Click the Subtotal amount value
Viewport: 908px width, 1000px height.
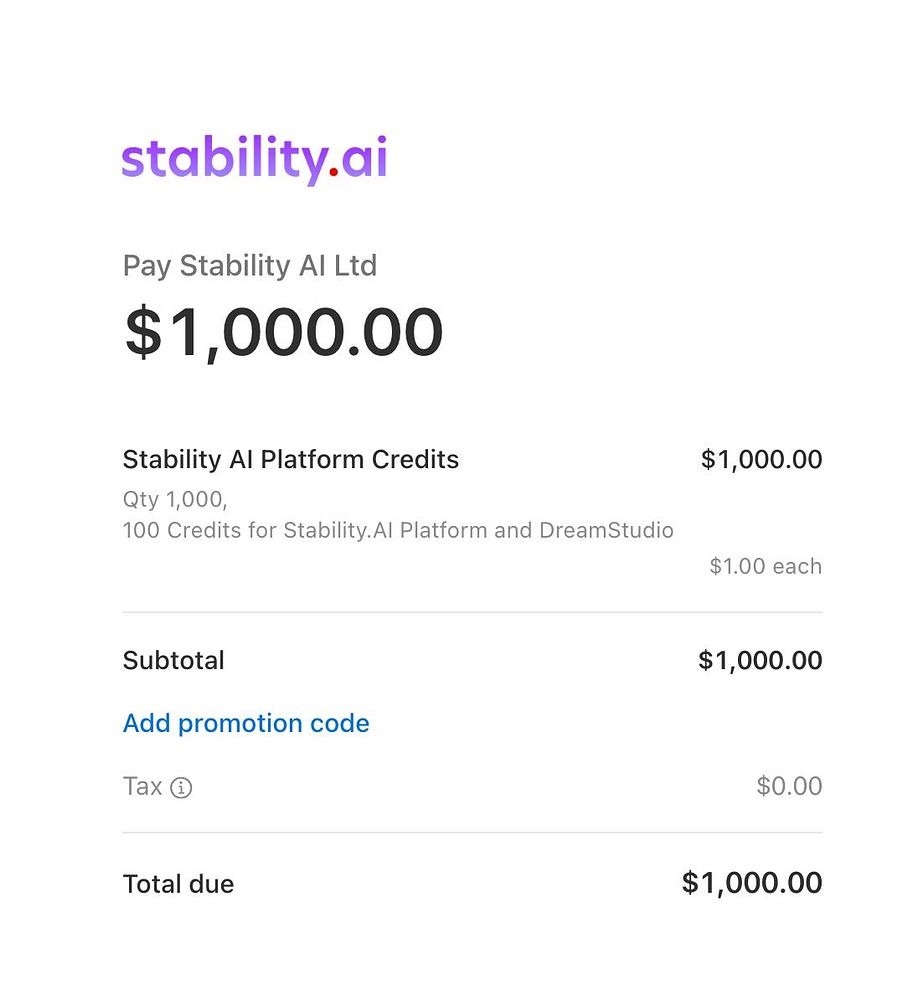point(760,660)
